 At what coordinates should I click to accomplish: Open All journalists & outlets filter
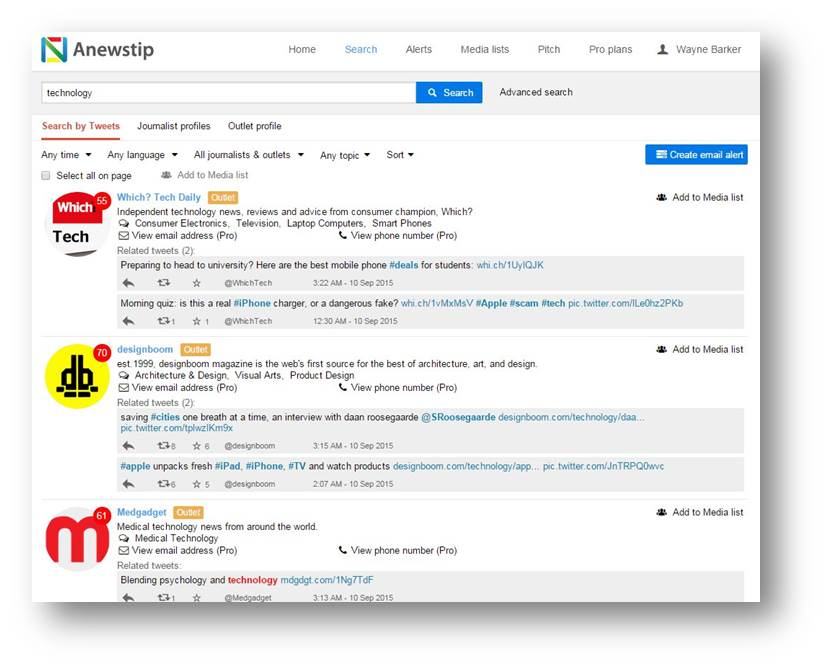248,155
